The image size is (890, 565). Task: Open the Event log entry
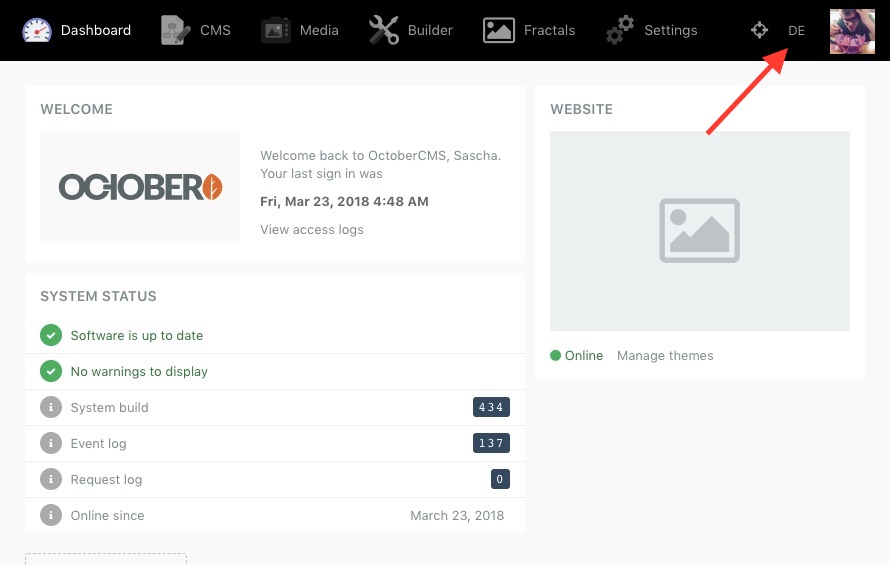point(98,443)
